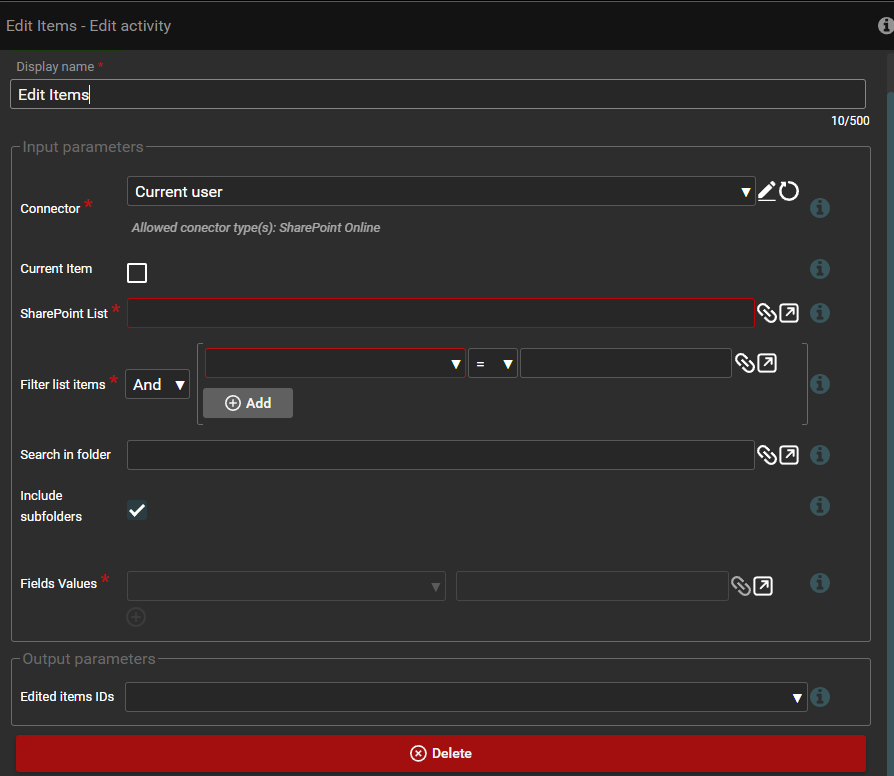Click the link icon beside SharePoint List
This screenshot has width=894, height=776.
click(766, 313)
